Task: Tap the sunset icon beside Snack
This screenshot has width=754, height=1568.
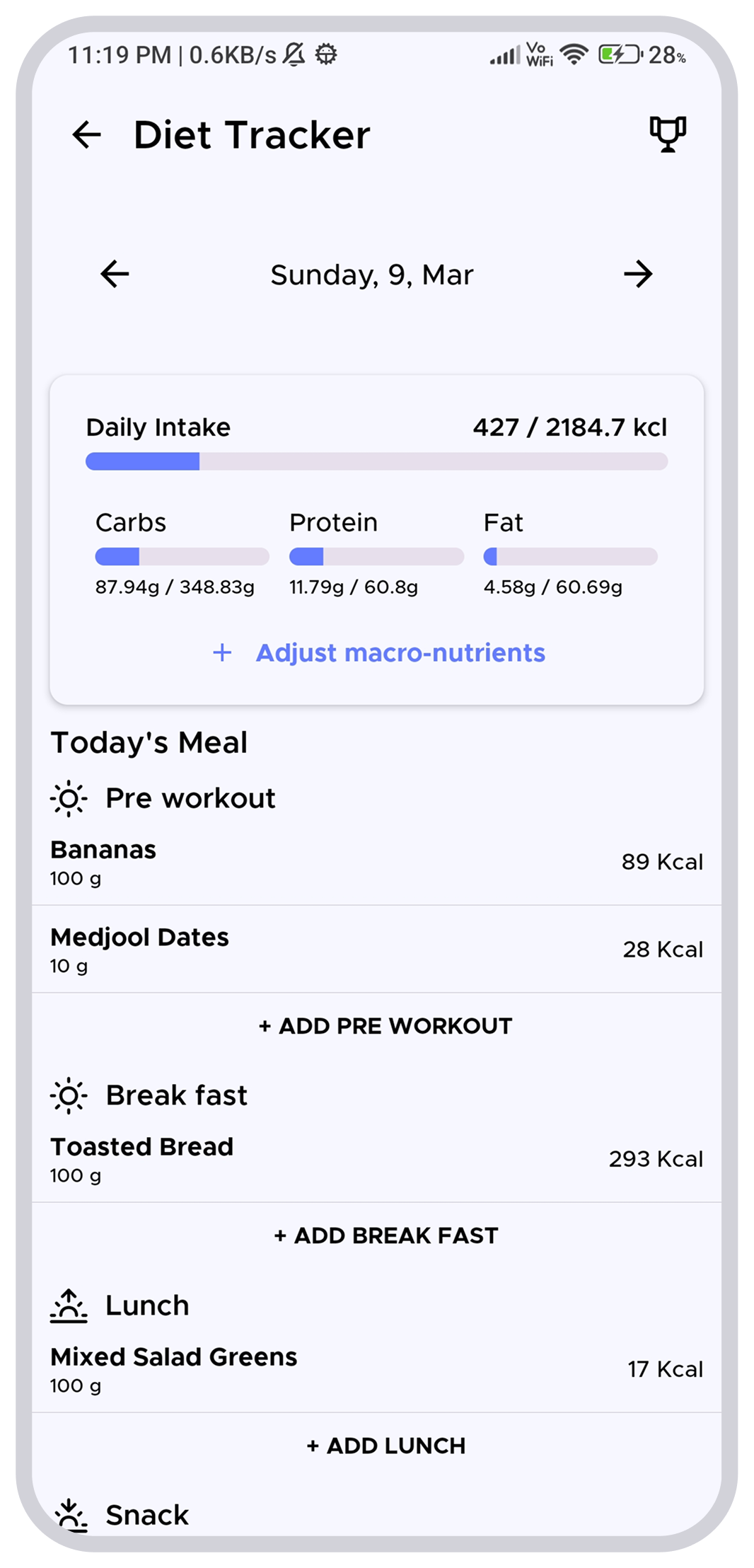Action: click(70, 1514)
